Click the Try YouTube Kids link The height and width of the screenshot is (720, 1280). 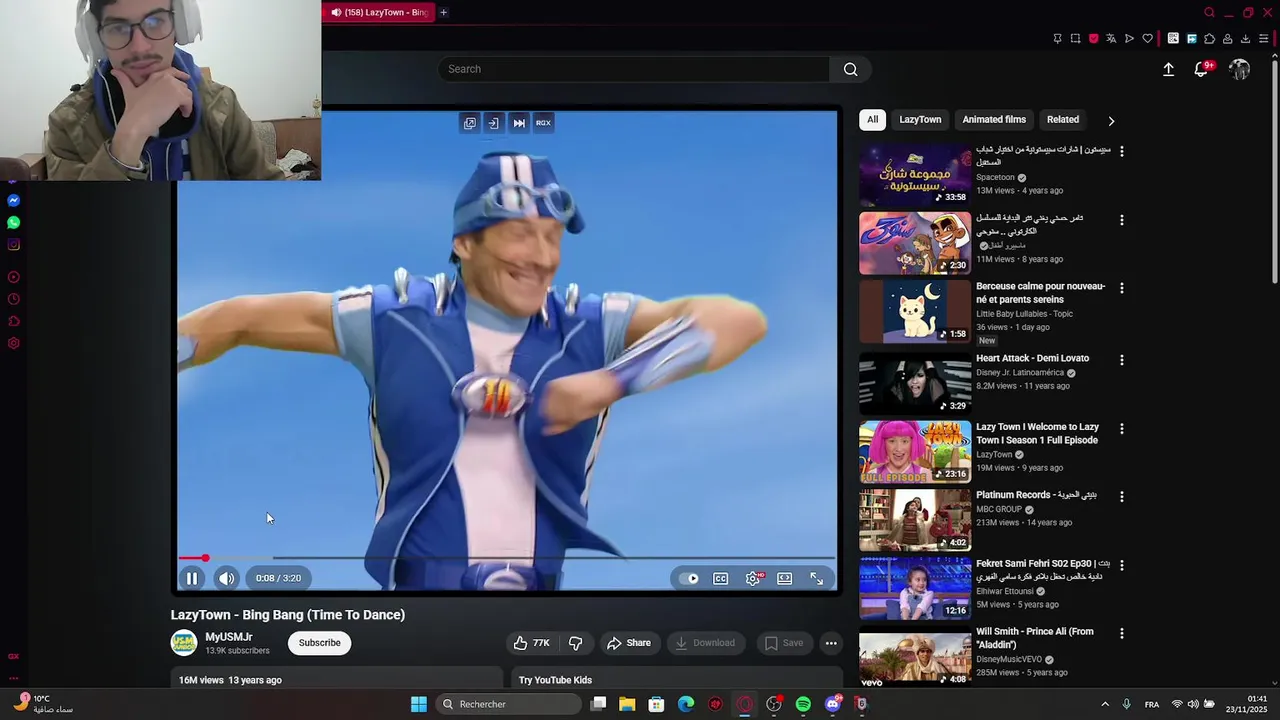click(555, 680)
